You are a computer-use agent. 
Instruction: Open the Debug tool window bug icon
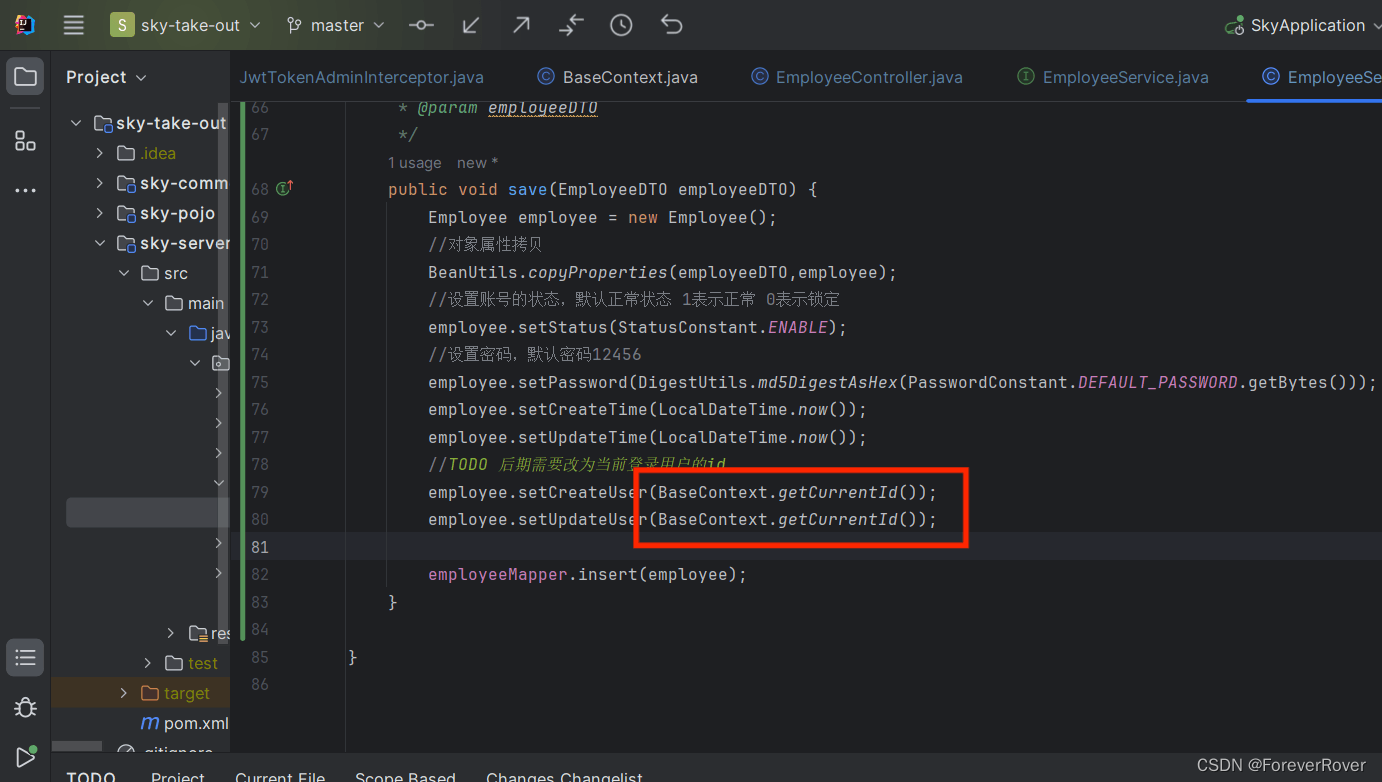coord(25,707)
